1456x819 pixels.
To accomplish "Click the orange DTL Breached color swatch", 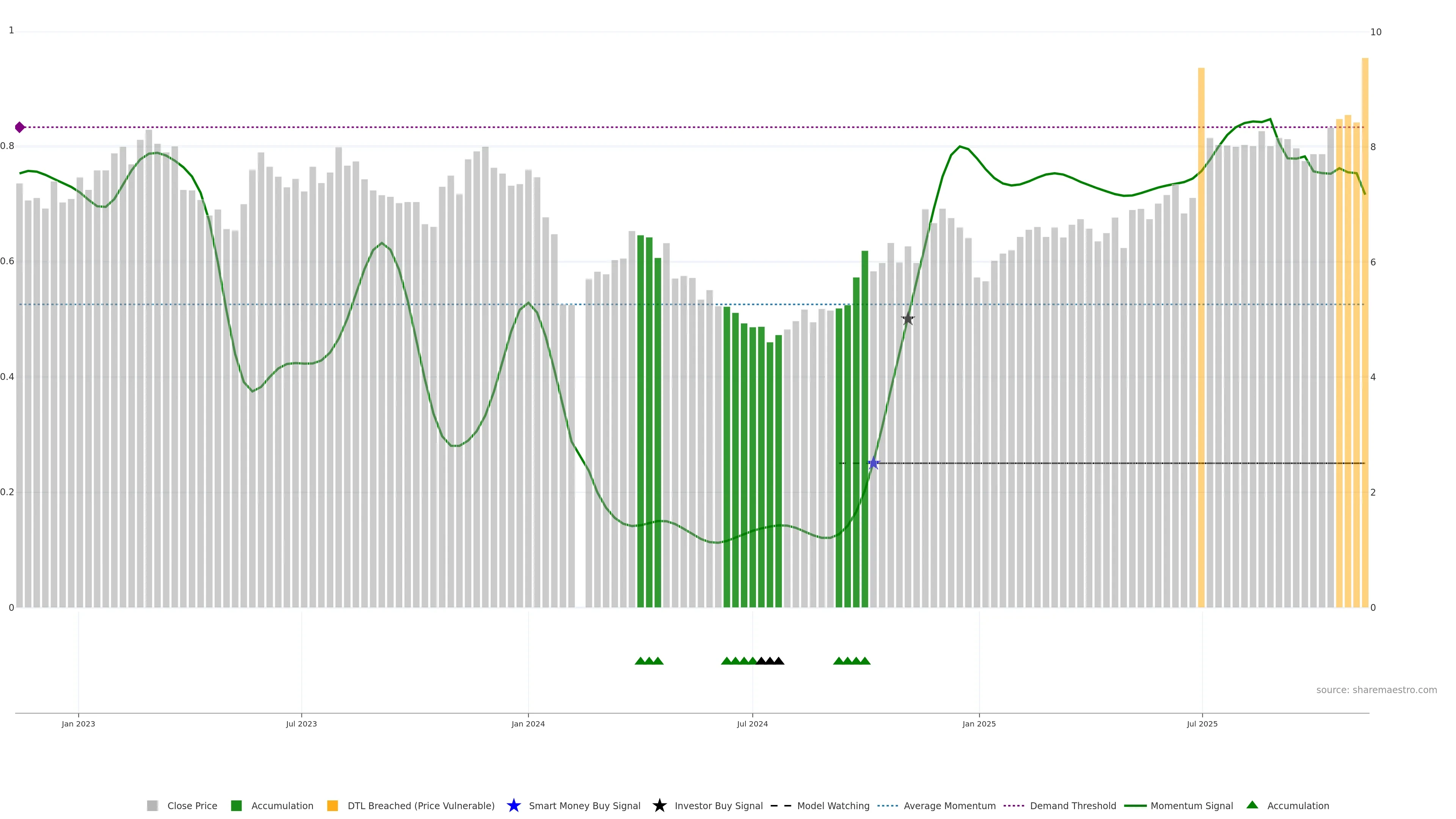I will (333, 805).
